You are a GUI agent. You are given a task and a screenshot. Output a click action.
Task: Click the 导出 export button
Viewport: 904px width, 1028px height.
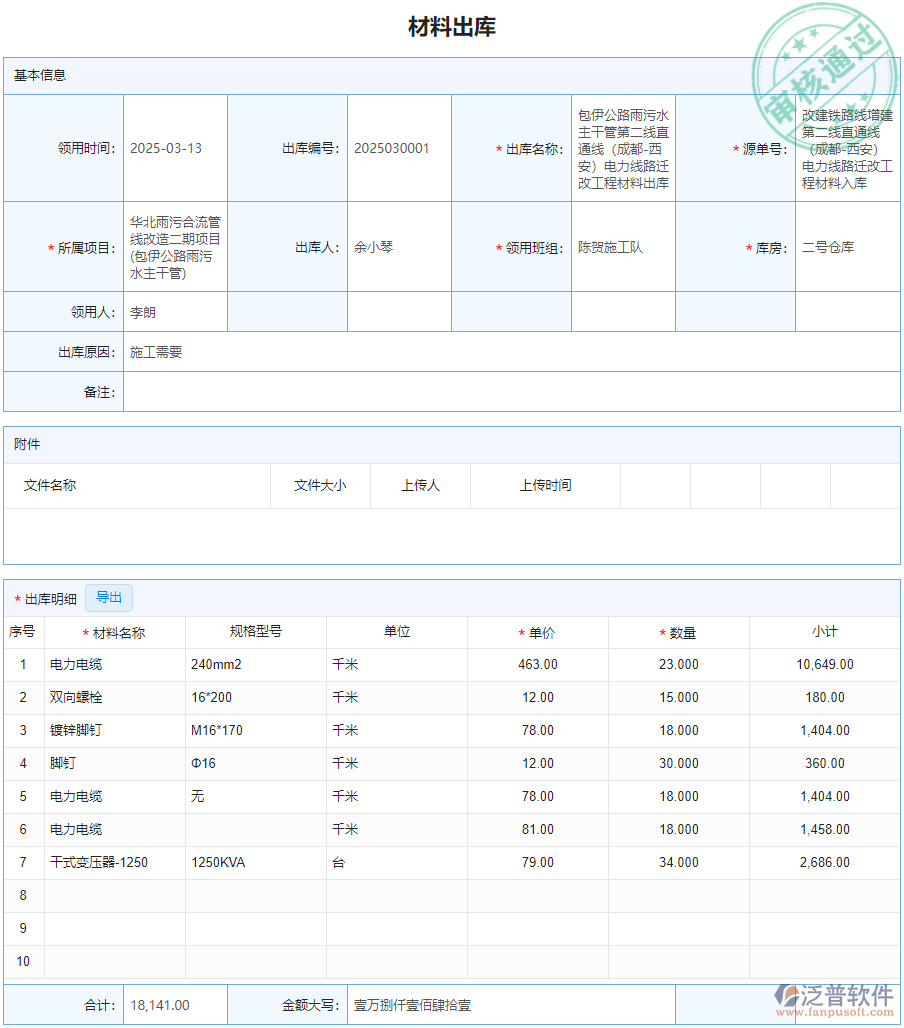[x=109, y=597]
